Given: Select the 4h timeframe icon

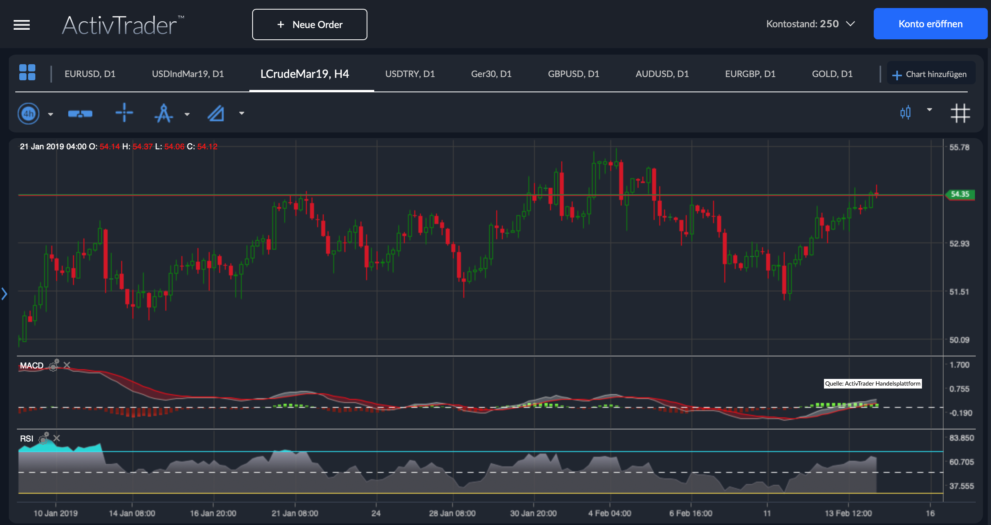Looking at the screenshot, I should pyautogui.click(x=28, y=114).
